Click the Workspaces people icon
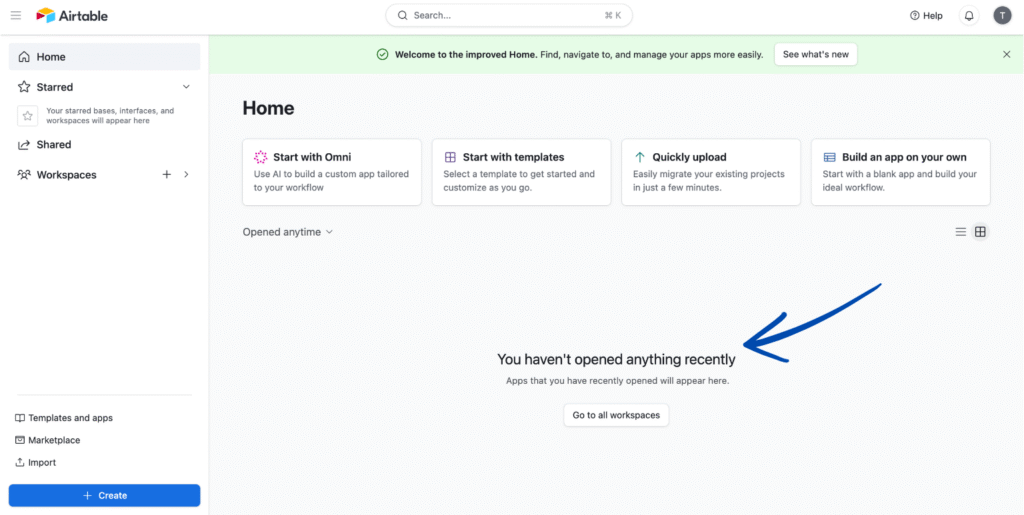The image size is (1024, 515). pyautogui.click(x=24, y=175)
